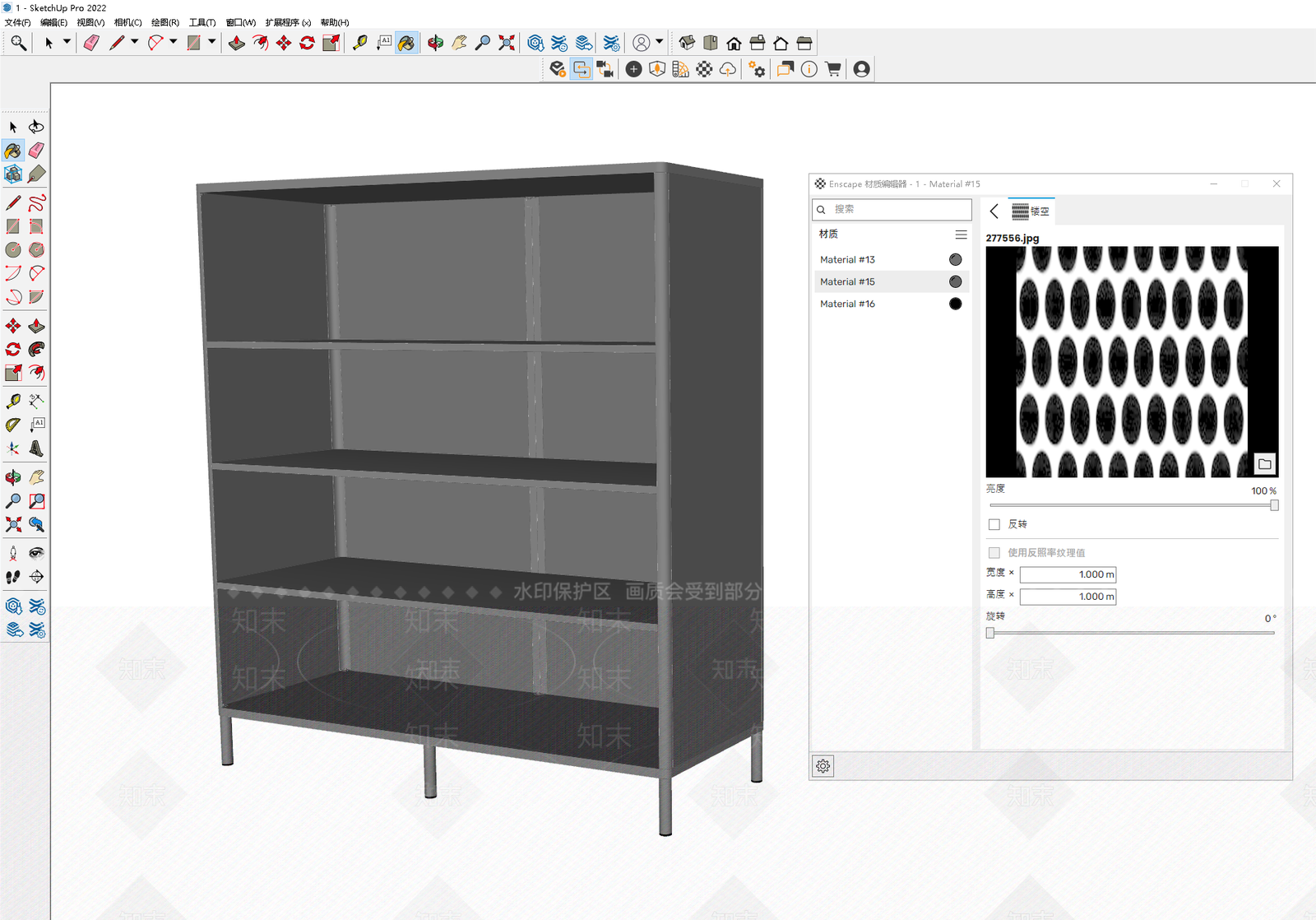The height and width of the screenshot is (920, 1316).
Task: Click the folder icon on texture preview
Action: tap(1265, 464)
